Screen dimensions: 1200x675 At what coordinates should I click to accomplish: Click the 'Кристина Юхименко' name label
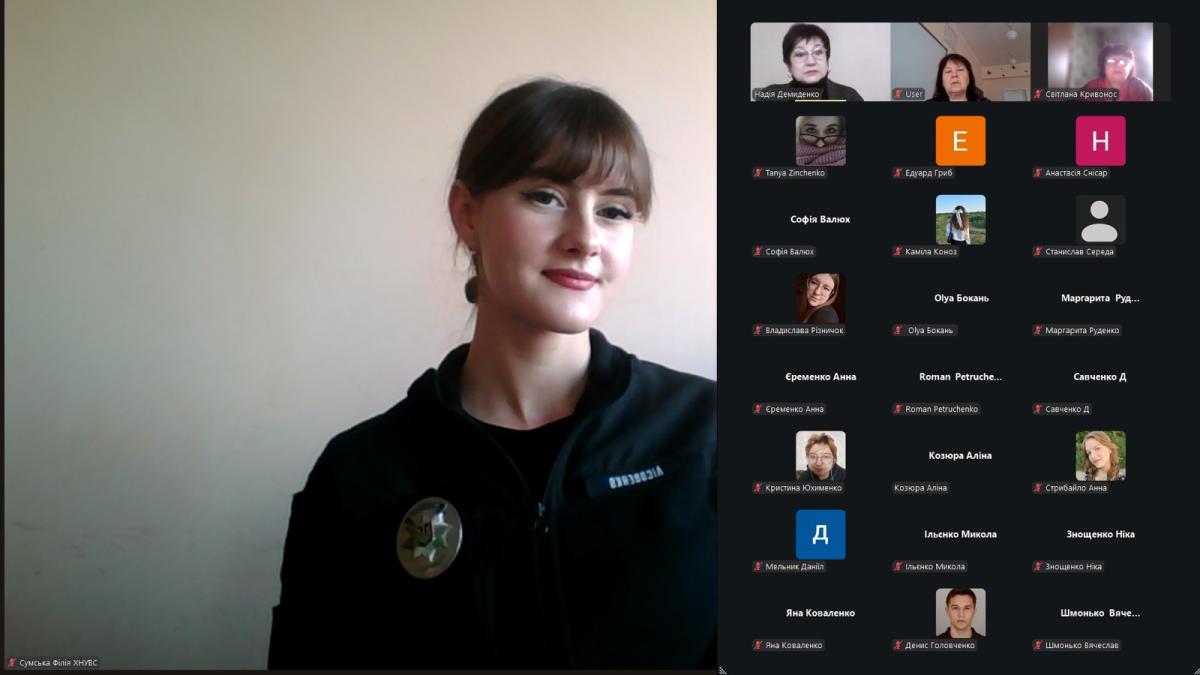point(803,488)
